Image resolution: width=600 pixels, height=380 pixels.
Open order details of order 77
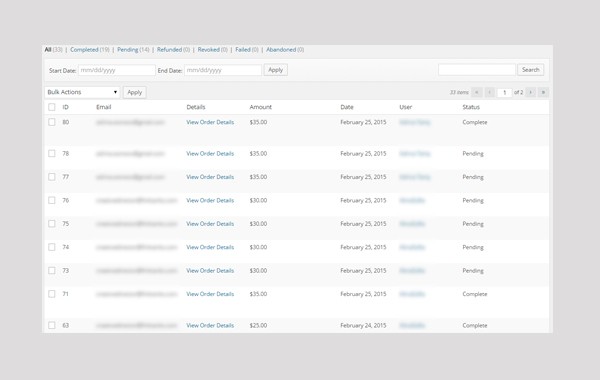tap(210, 177)
